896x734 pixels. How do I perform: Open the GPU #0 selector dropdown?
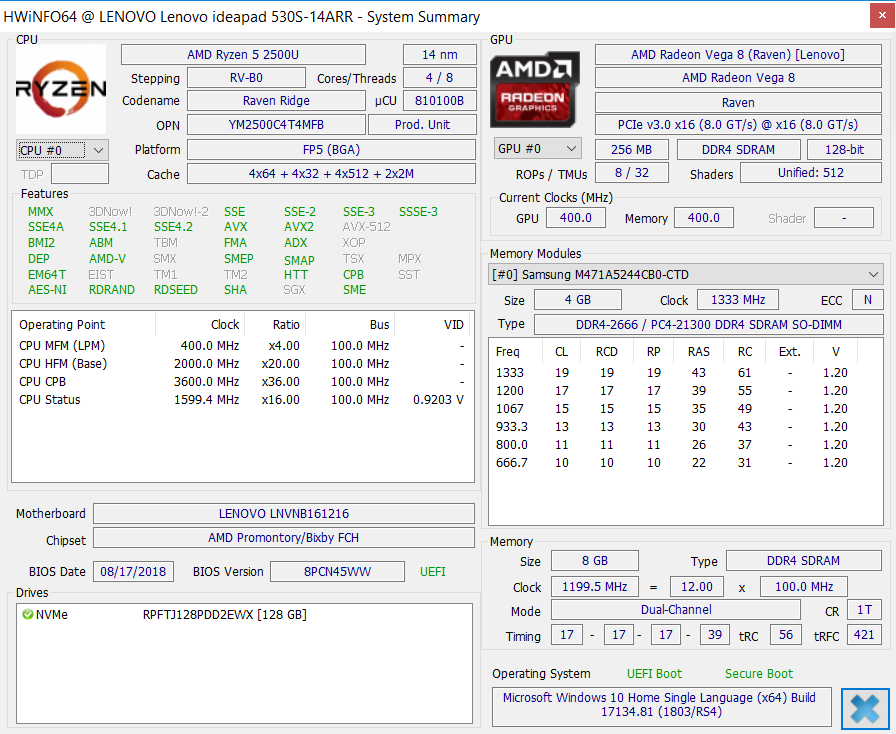click(x=537, y=150)
